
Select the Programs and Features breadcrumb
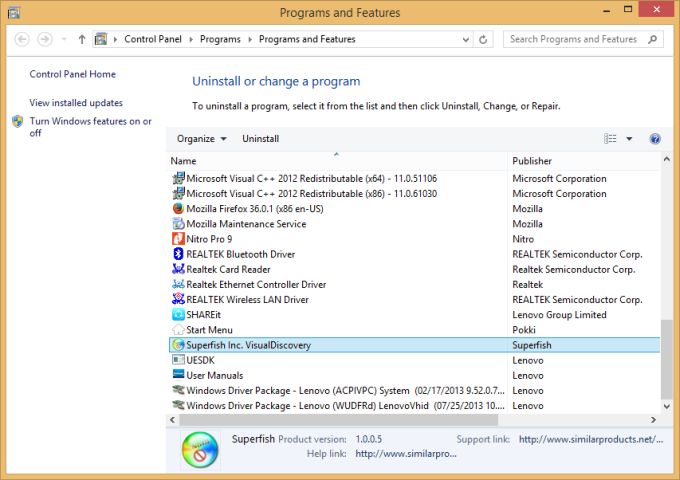tap(307, 39)
